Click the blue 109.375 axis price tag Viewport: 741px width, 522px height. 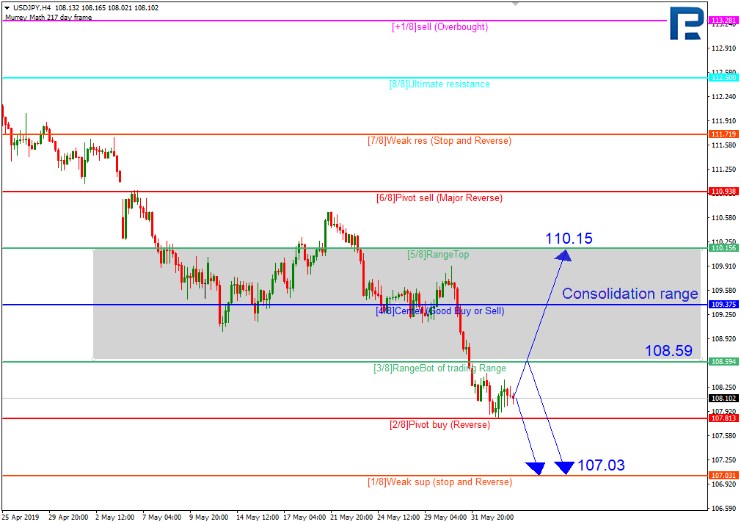pyautogui.click(x=721, y=305)
